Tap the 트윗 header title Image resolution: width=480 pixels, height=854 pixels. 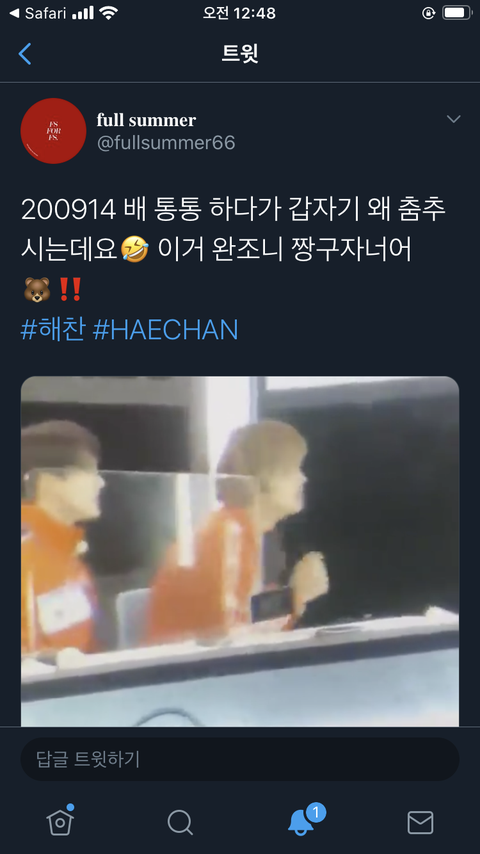click(240, 54)
